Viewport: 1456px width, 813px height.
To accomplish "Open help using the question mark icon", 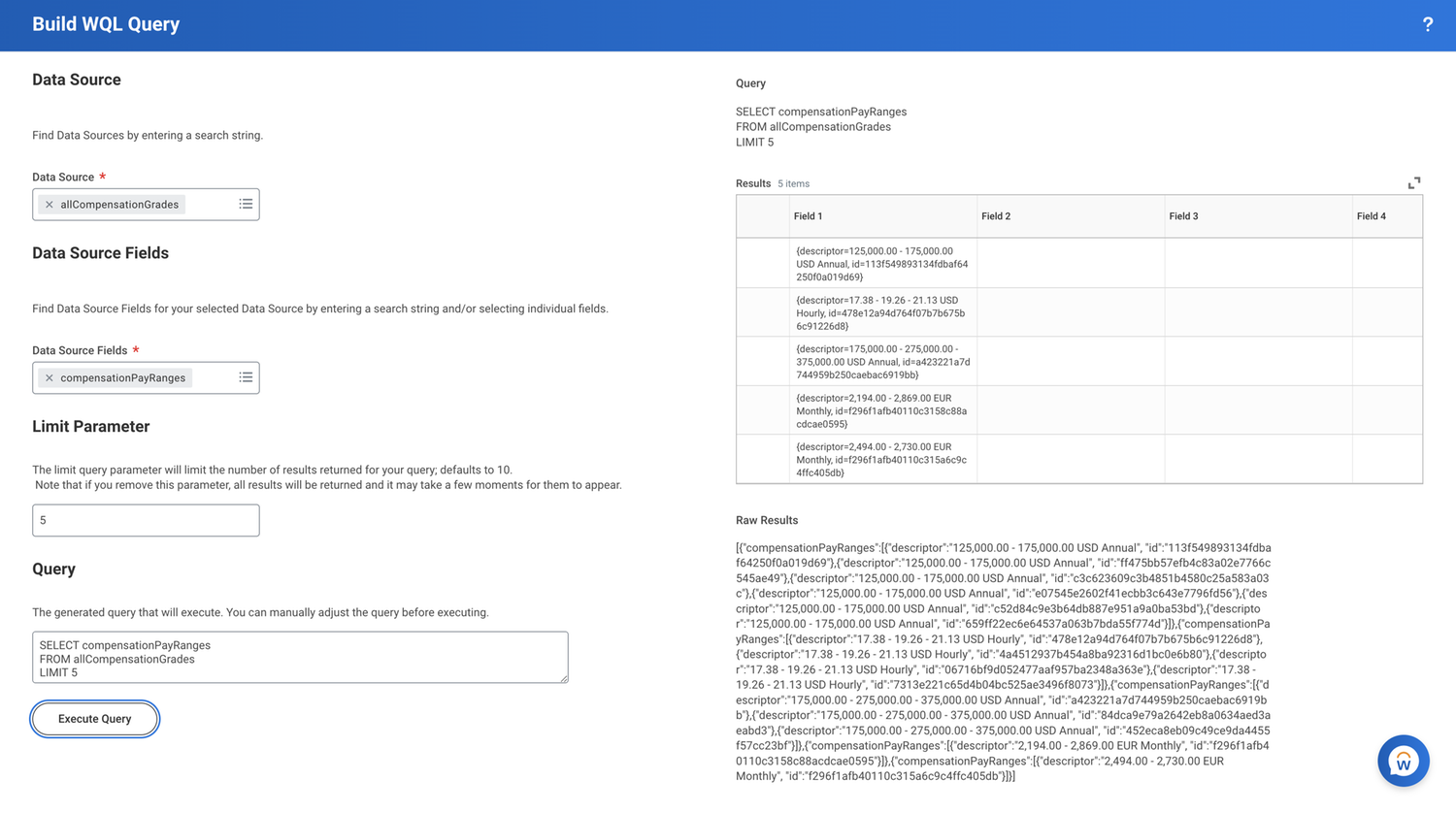I will click(x=1427, y=24).
